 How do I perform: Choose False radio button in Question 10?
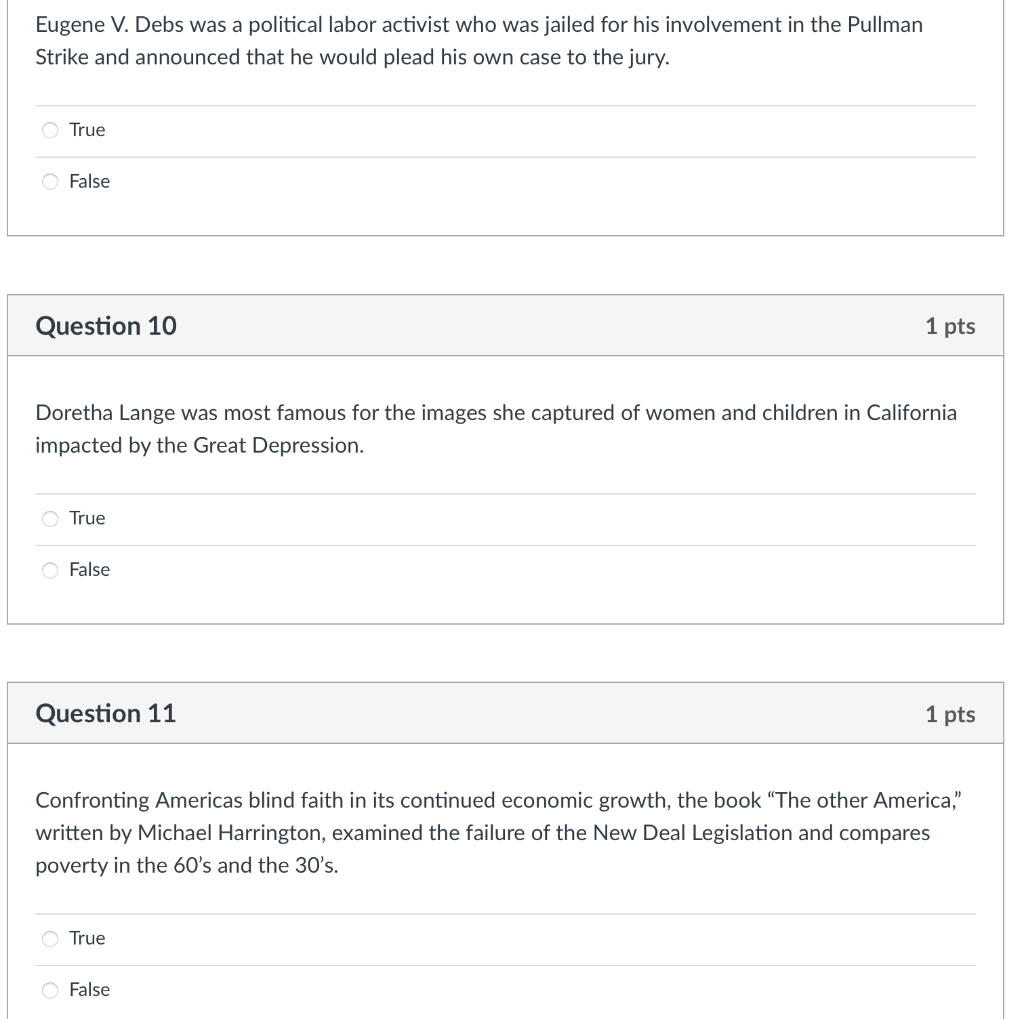(x=50, y=570)
